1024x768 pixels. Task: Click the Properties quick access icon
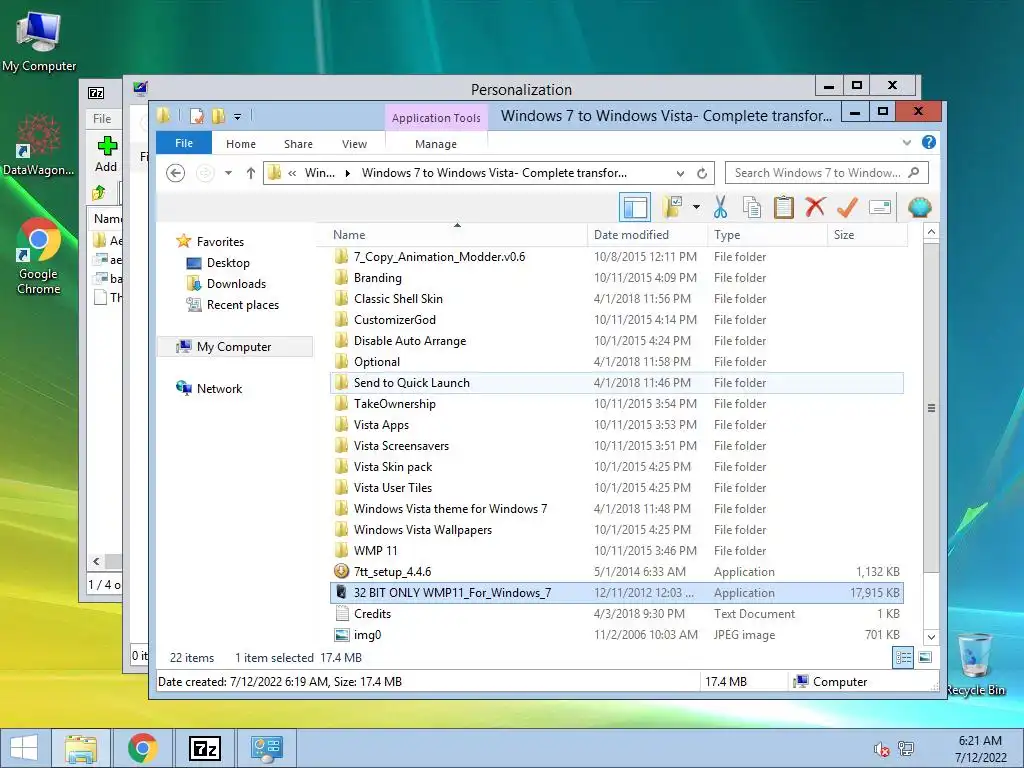tap(197, 116)
